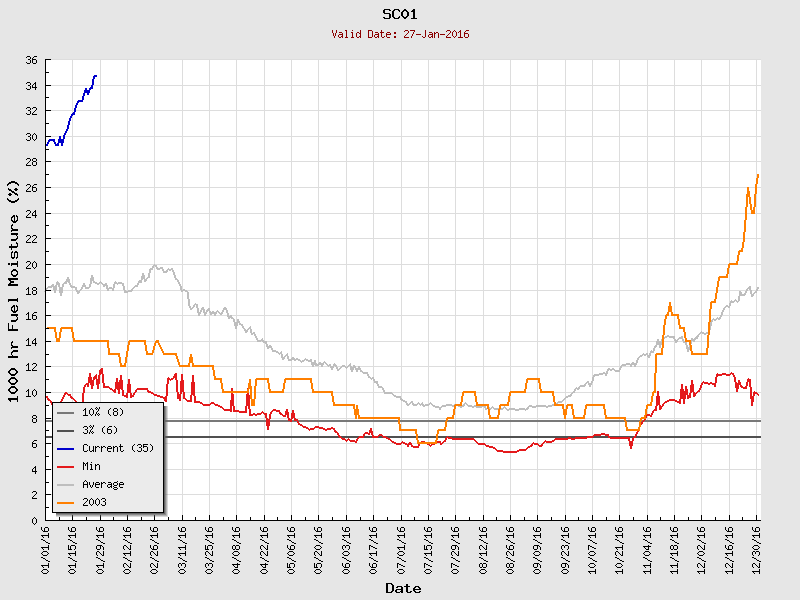The height and width of the screenshot is (600, 800).
Task: Click the SC01 chart title
Action: [x=400, y=14]
